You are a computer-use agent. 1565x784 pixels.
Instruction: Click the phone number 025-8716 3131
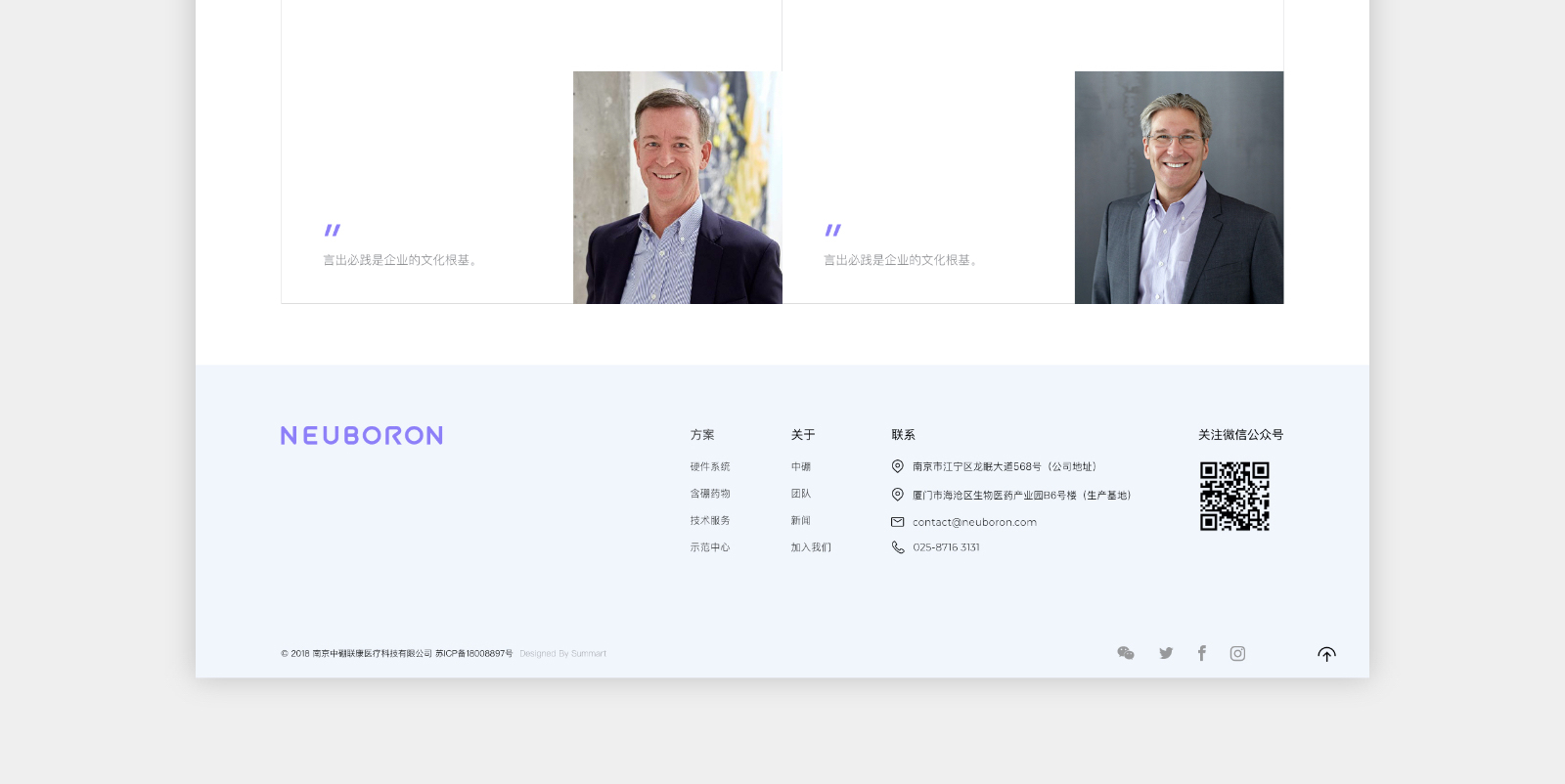coord(946,547)
